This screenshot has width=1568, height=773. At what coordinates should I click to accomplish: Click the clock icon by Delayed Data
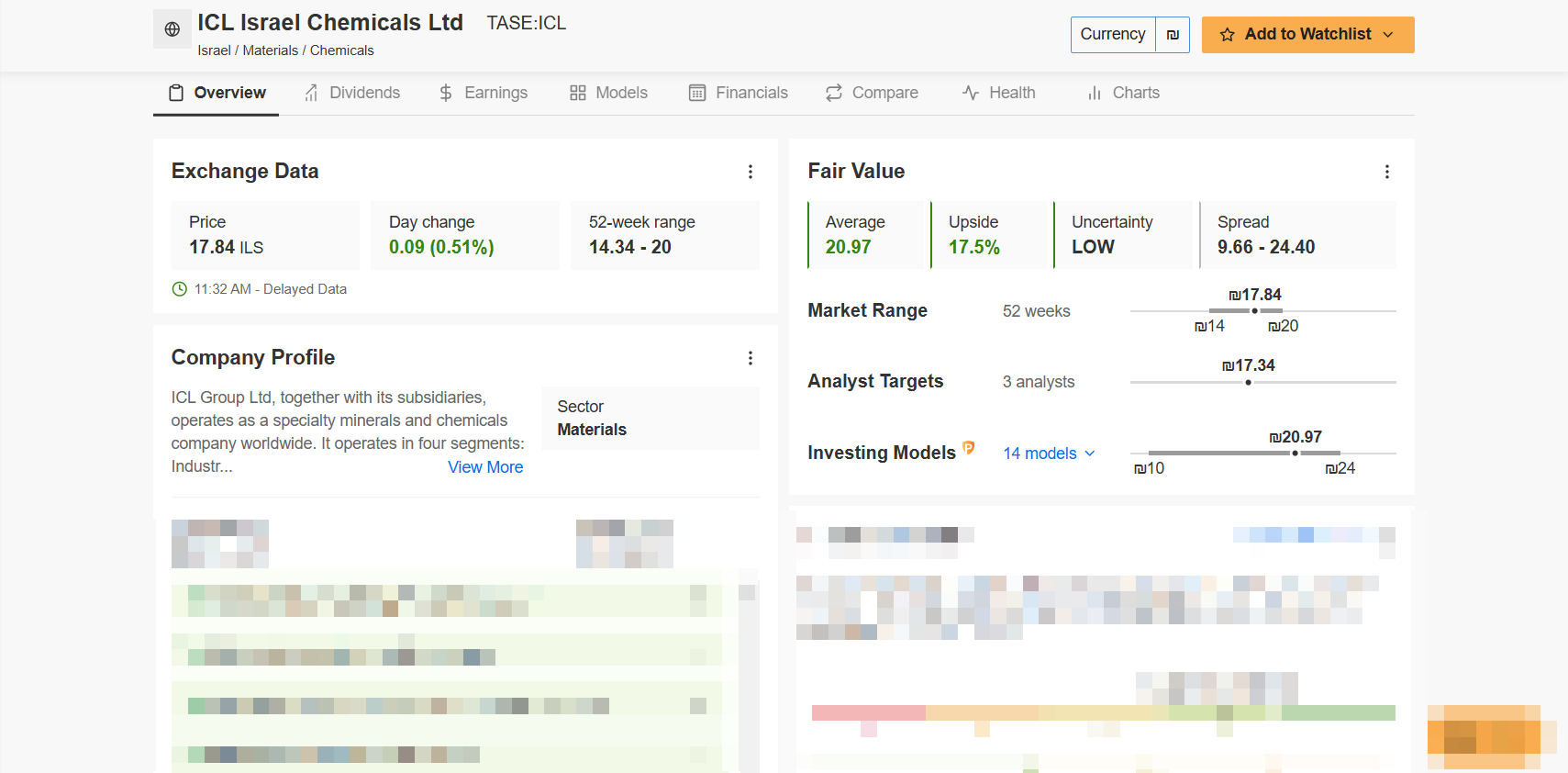click(180, 289)
